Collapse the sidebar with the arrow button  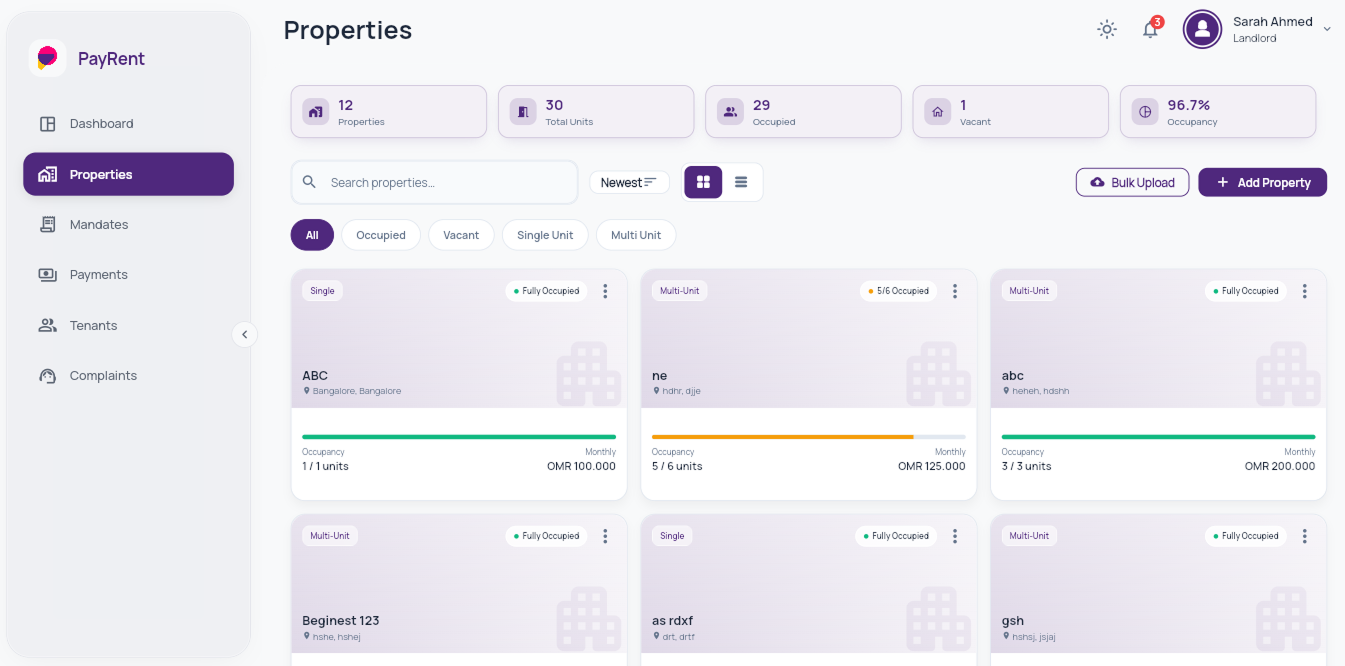coord(244,334)
